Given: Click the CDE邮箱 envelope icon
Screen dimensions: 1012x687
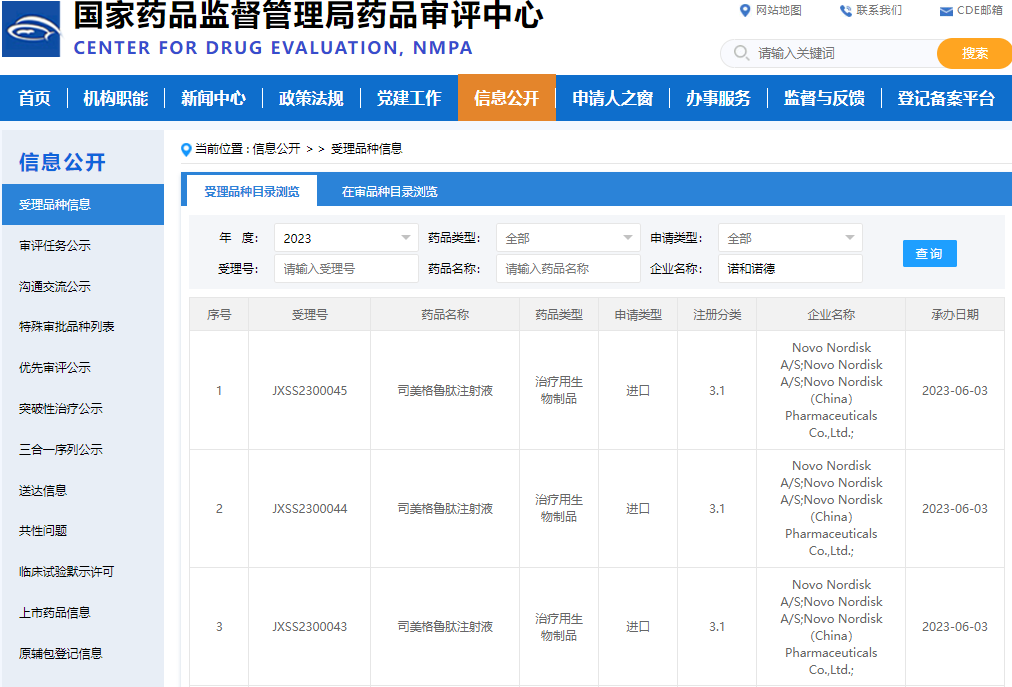Looking at the screenshot, I should (x=946, y=11).
